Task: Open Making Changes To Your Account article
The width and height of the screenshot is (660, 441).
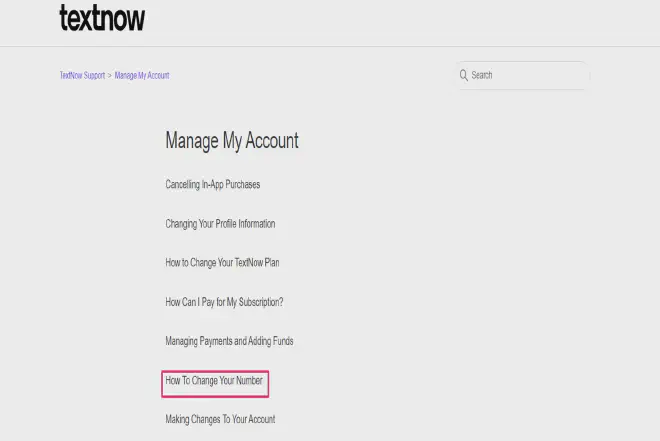Action: [x=220, y=419]
